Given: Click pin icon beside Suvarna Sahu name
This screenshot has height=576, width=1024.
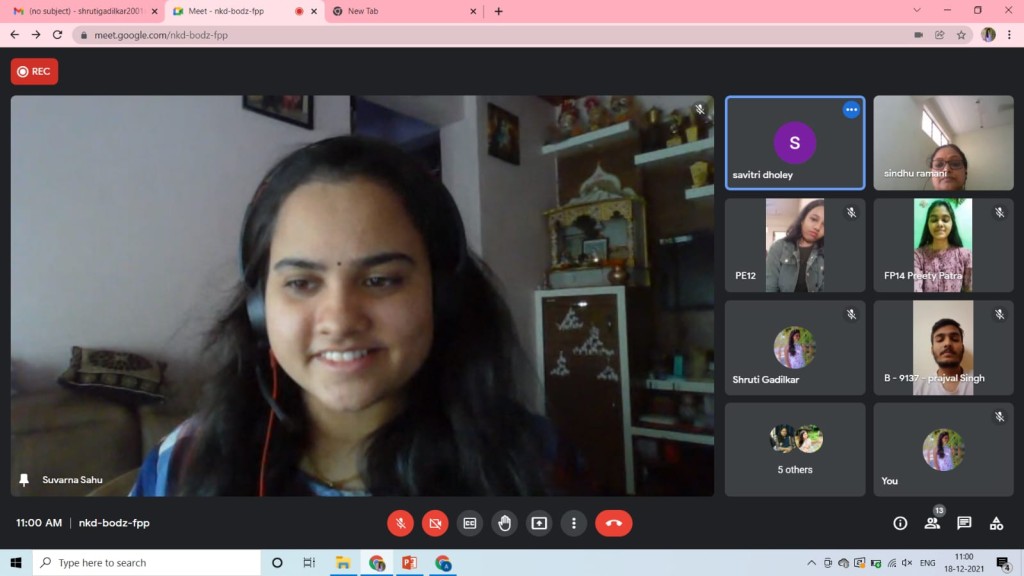Looking at the screenshot, I should click(x=24, y=480).
